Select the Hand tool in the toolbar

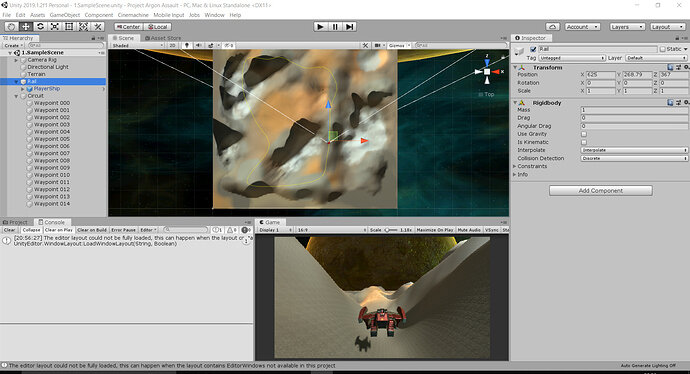11,27
